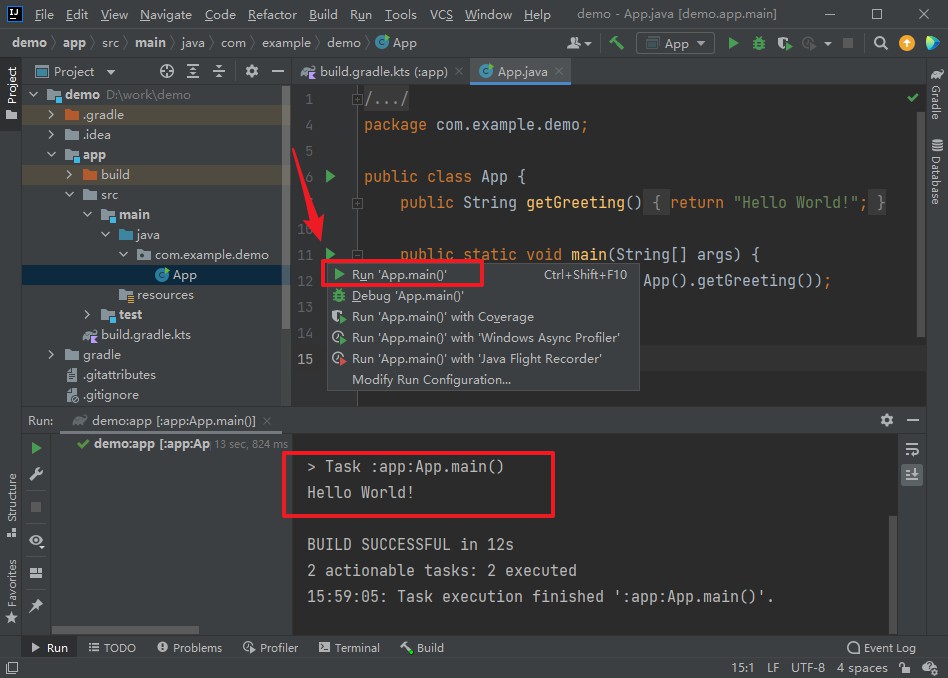
Task: Rerun the task in Run panel
Action: point(36,448)
